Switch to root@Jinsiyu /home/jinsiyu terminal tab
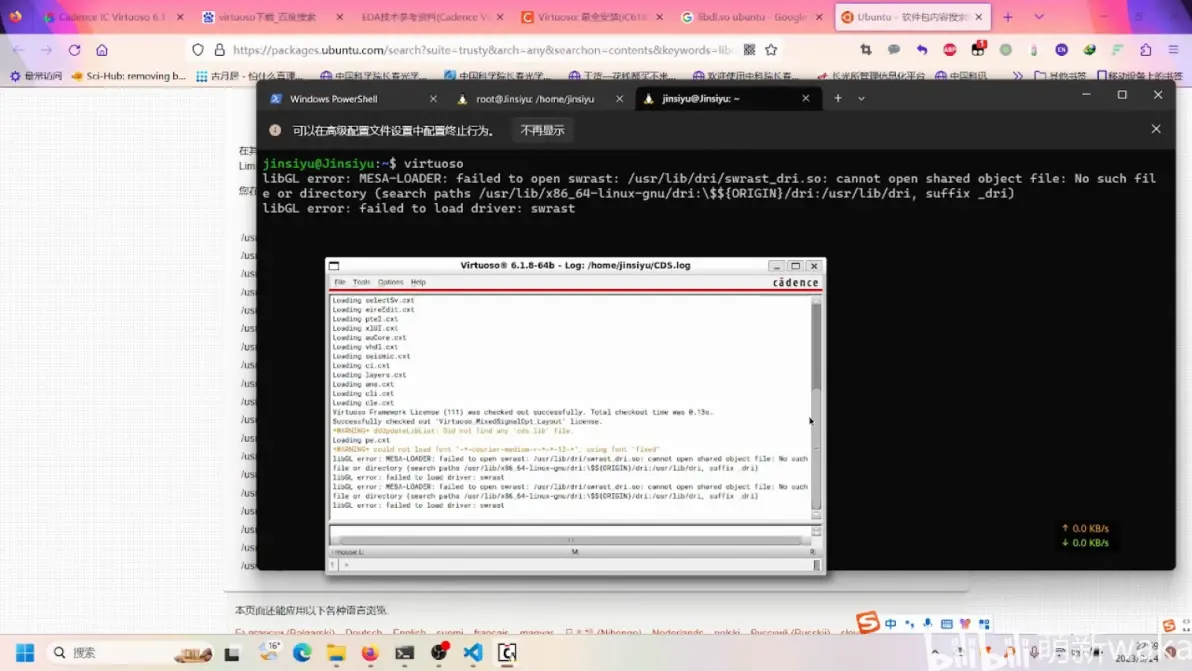Image resolution: width=1192 pixels, height=671 pixels. (537, 99)
